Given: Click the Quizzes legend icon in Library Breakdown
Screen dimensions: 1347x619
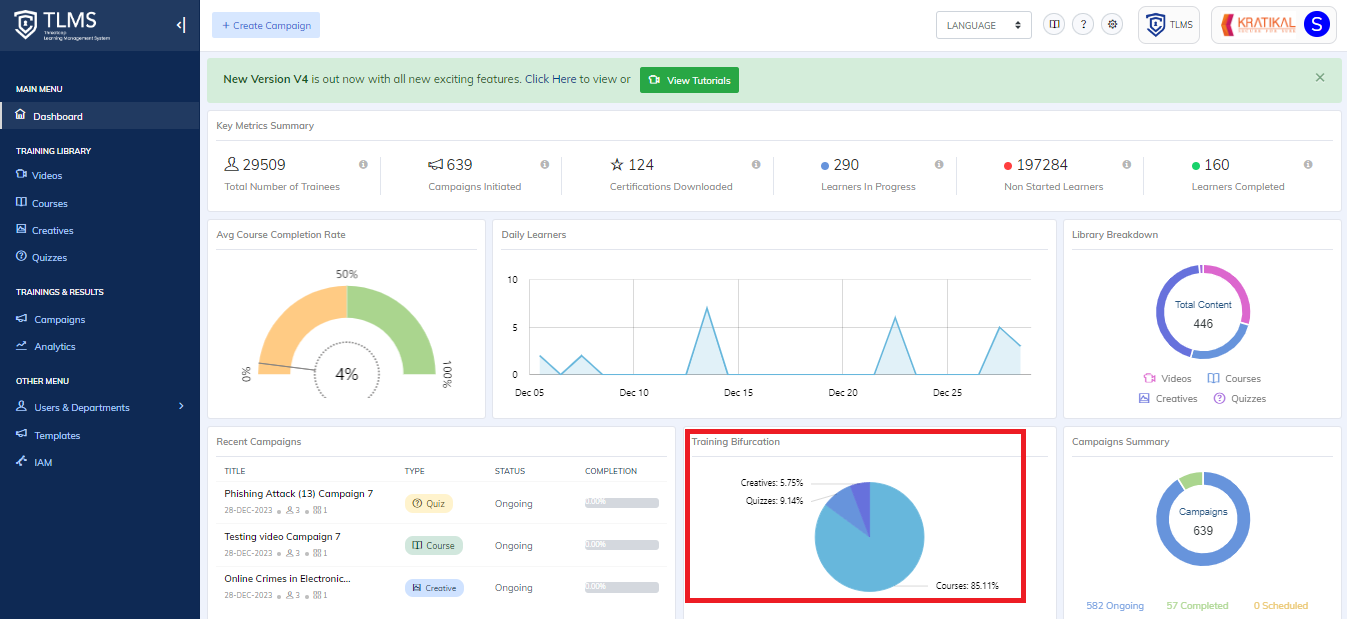Looking at the screenshot, I should coord(1220,398).
